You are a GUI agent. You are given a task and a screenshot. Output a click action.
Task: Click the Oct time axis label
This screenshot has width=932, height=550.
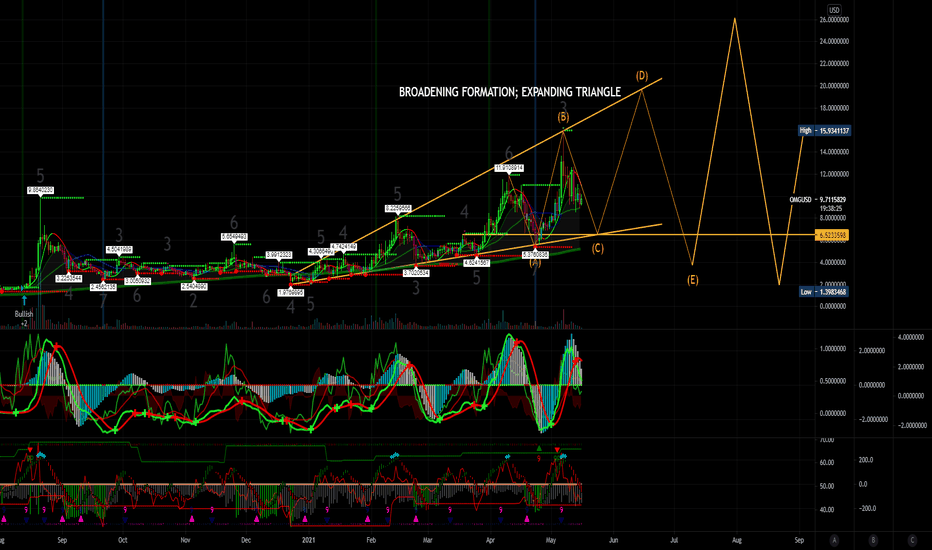(122, 540)
